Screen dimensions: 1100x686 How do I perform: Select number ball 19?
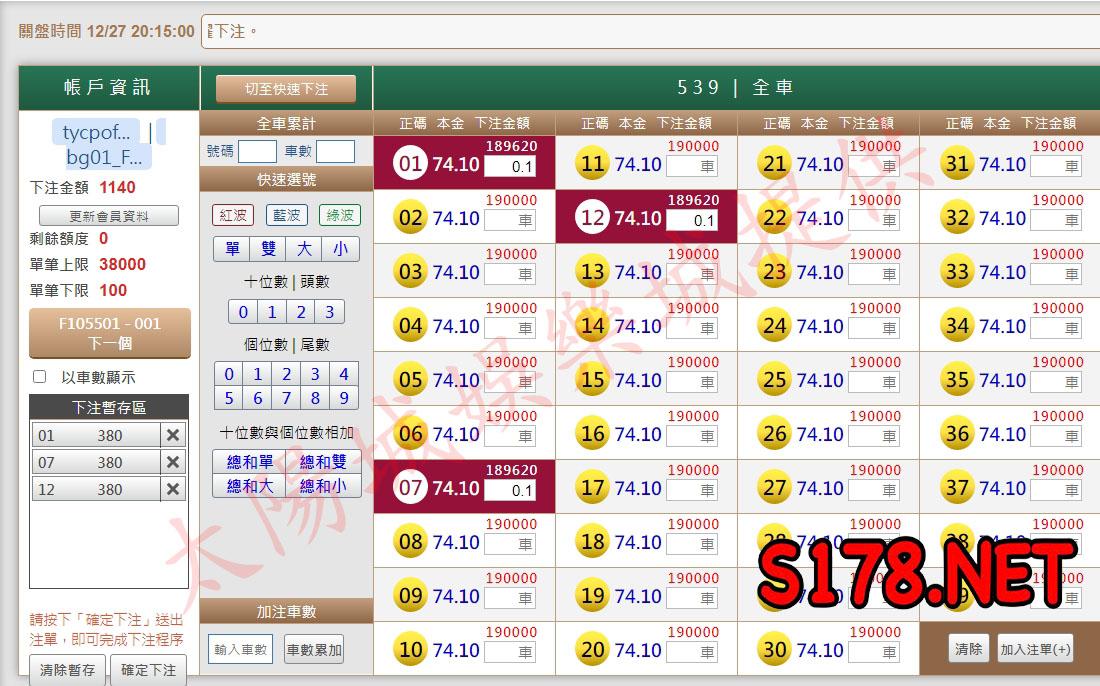pyautogui.click(x=593, y=596)
